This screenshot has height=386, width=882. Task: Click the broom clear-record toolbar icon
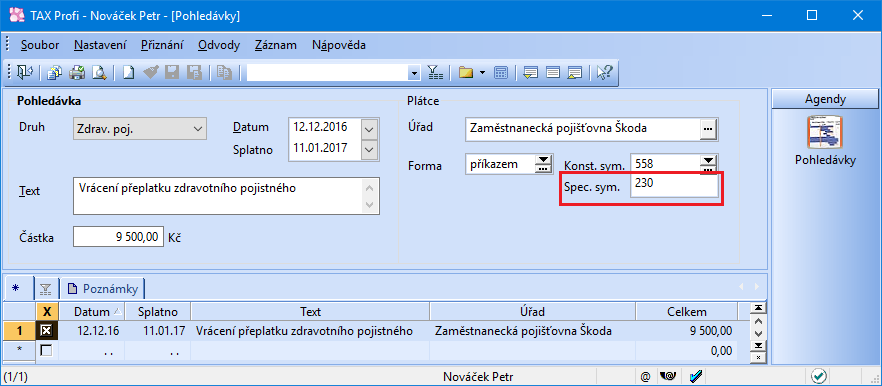(x=150, y=73)
